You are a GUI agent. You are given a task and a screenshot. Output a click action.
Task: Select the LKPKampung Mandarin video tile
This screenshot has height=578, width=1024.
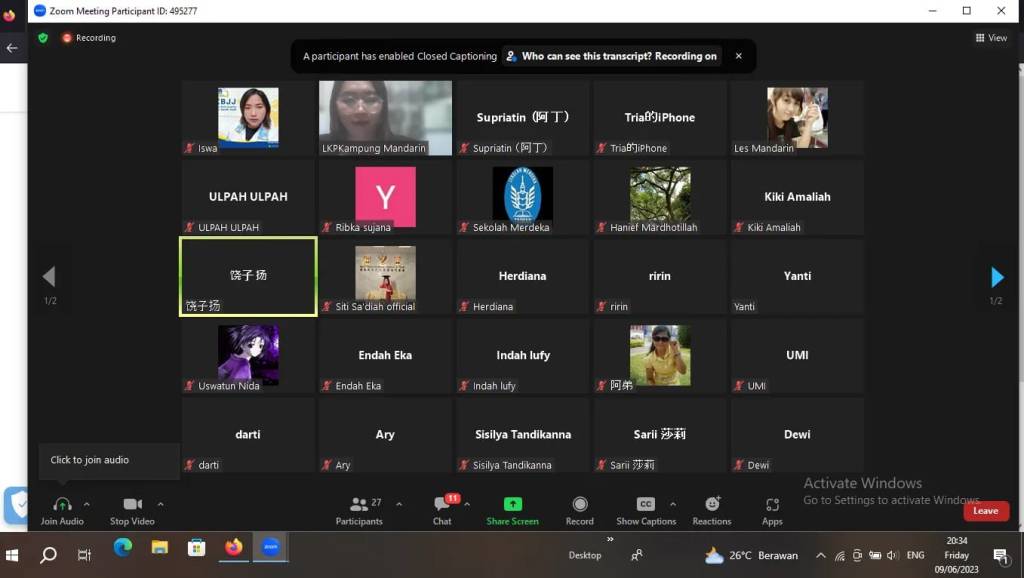(x=385, y=118)
